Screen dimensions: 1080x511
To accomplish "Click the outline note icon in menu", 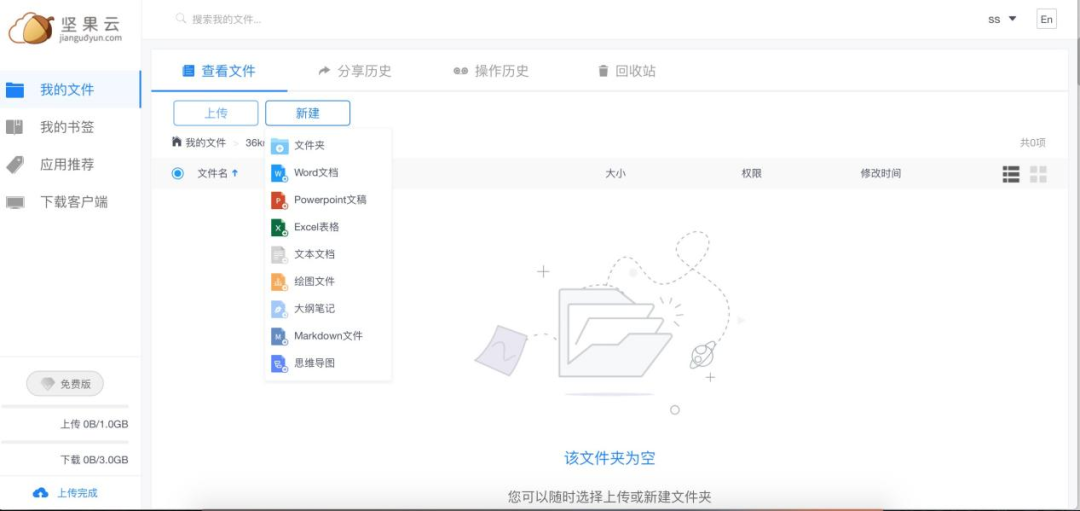I will (280, 309).
